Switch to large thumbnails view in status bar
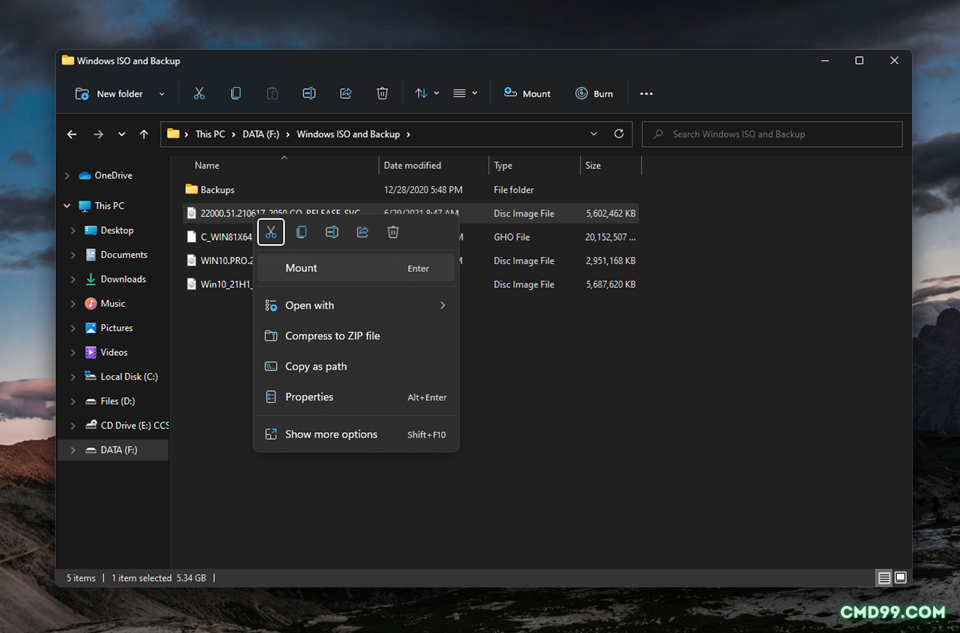This screenshot has width=960, height=633. tap(901, 578)
